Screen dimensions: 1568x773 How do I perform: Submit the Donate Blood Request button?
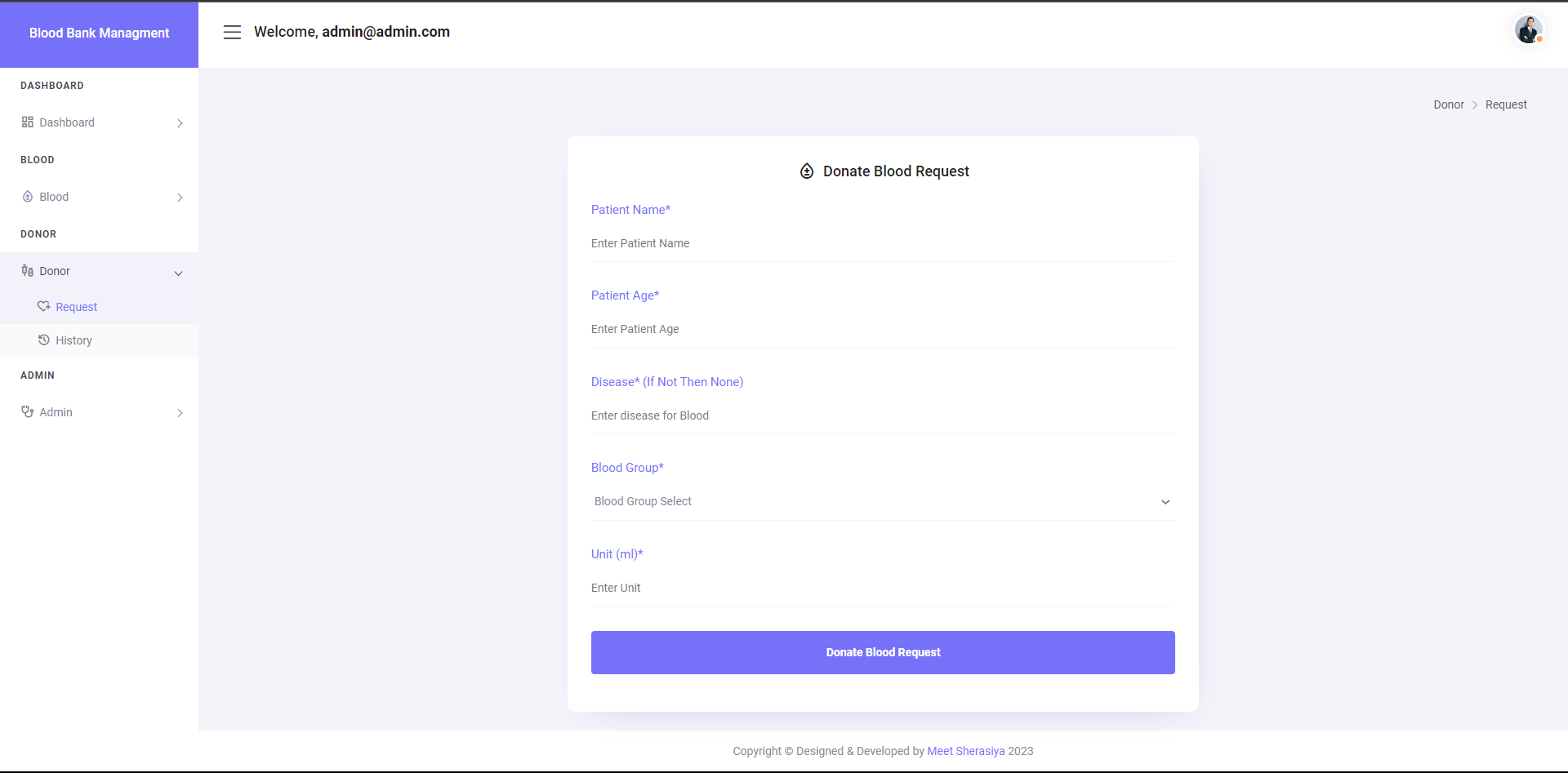tap(883, 652)
